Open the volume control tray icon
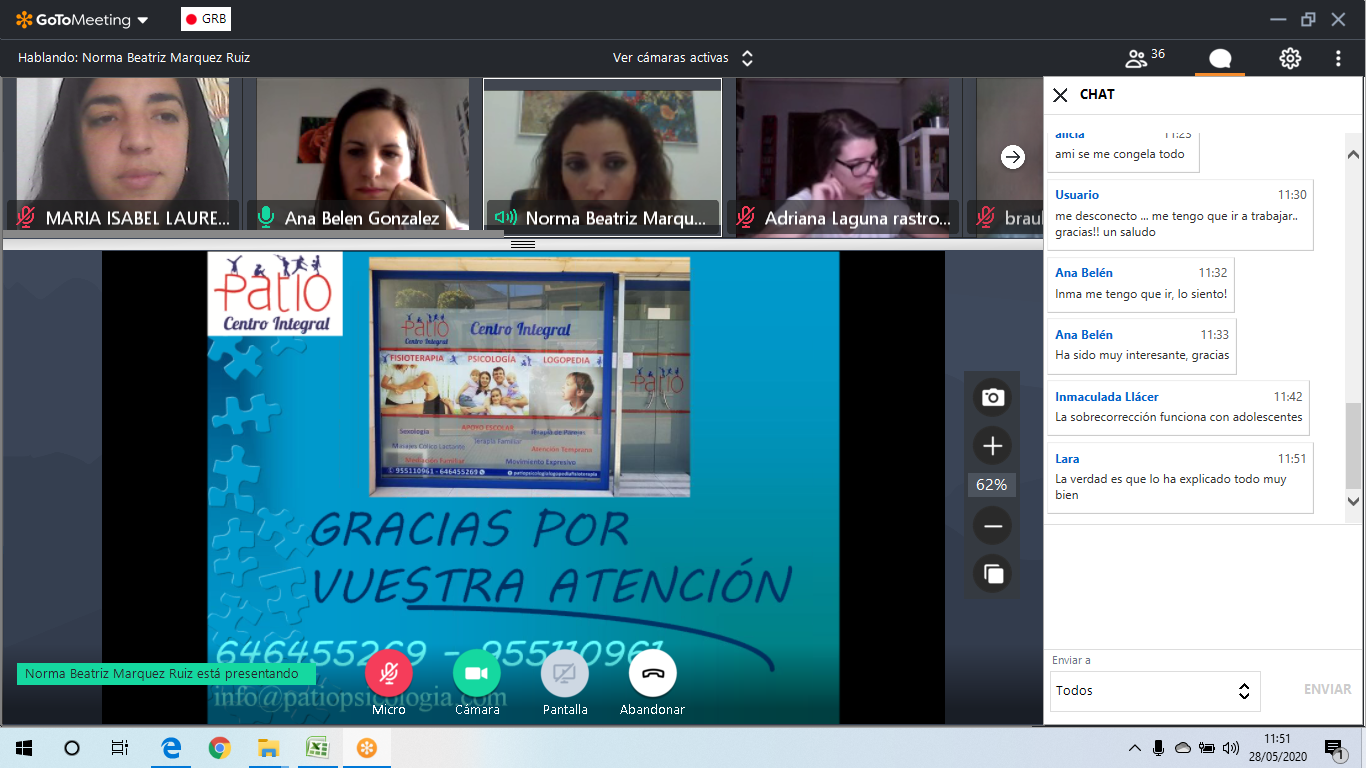The height and width of the screenshot is (768, 1366). pyautogui.click(x=1231, y=748)
